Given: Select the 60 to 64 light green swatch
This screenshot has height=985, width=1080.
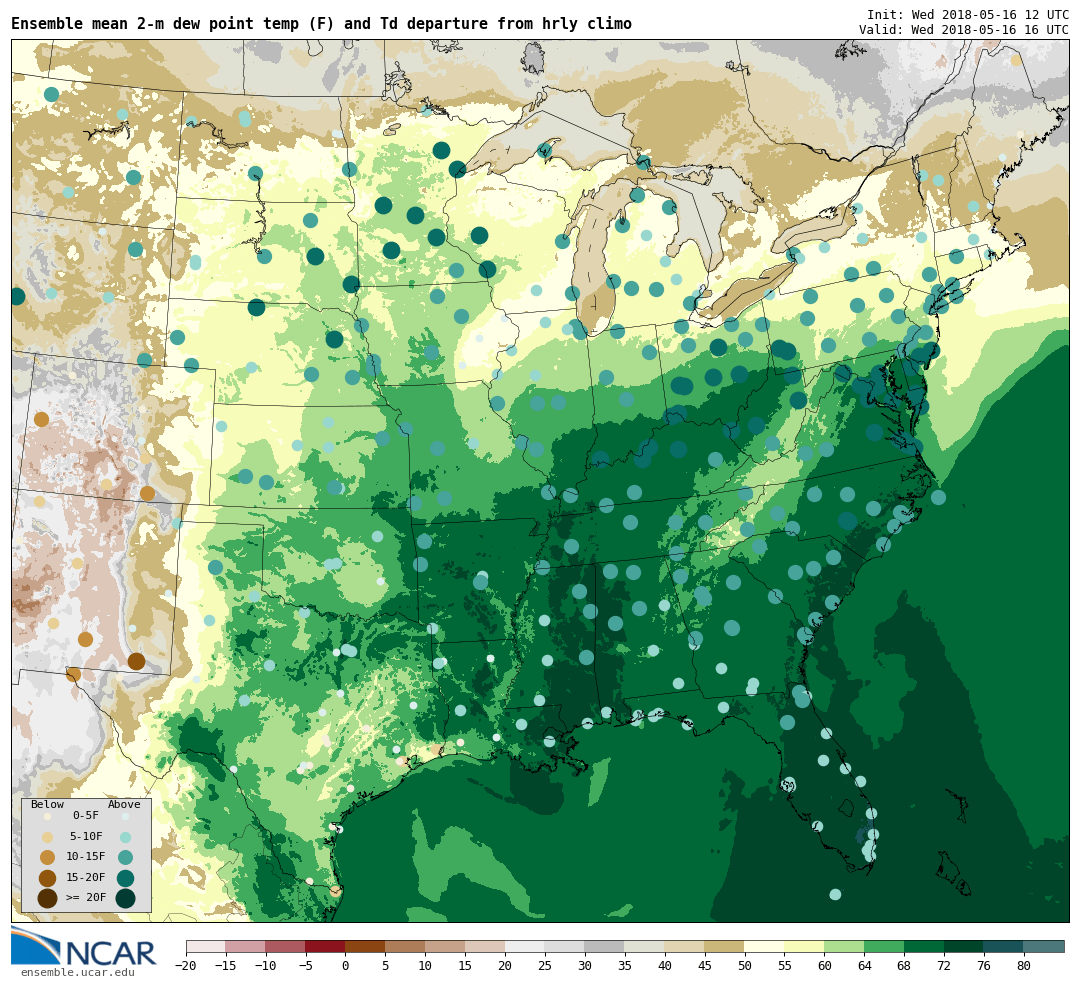Looking at the screenshot, I should coord(844,946).
